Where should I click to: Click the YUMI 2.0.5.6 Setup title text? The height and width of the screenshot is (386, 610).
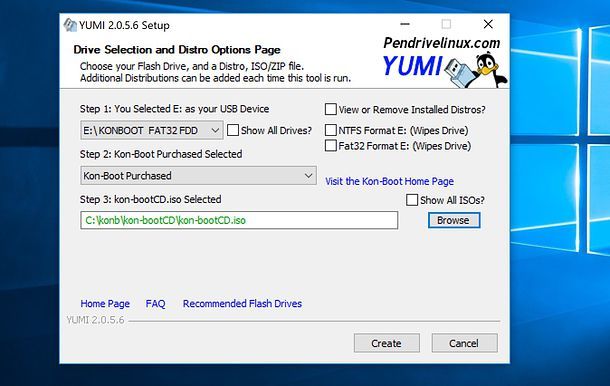pos(124,25)
